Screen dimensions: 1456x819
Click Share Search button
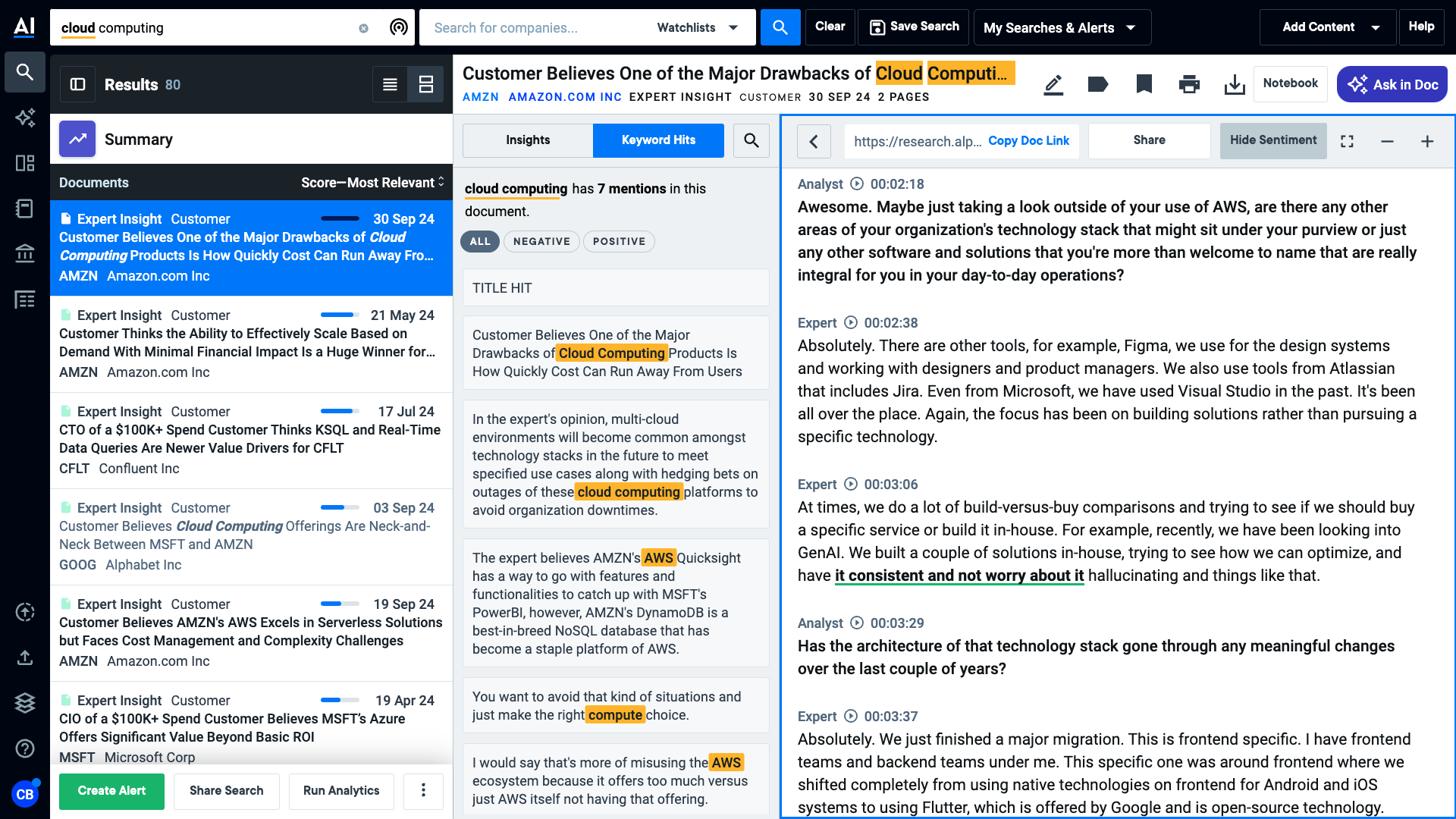coord(227,791)
